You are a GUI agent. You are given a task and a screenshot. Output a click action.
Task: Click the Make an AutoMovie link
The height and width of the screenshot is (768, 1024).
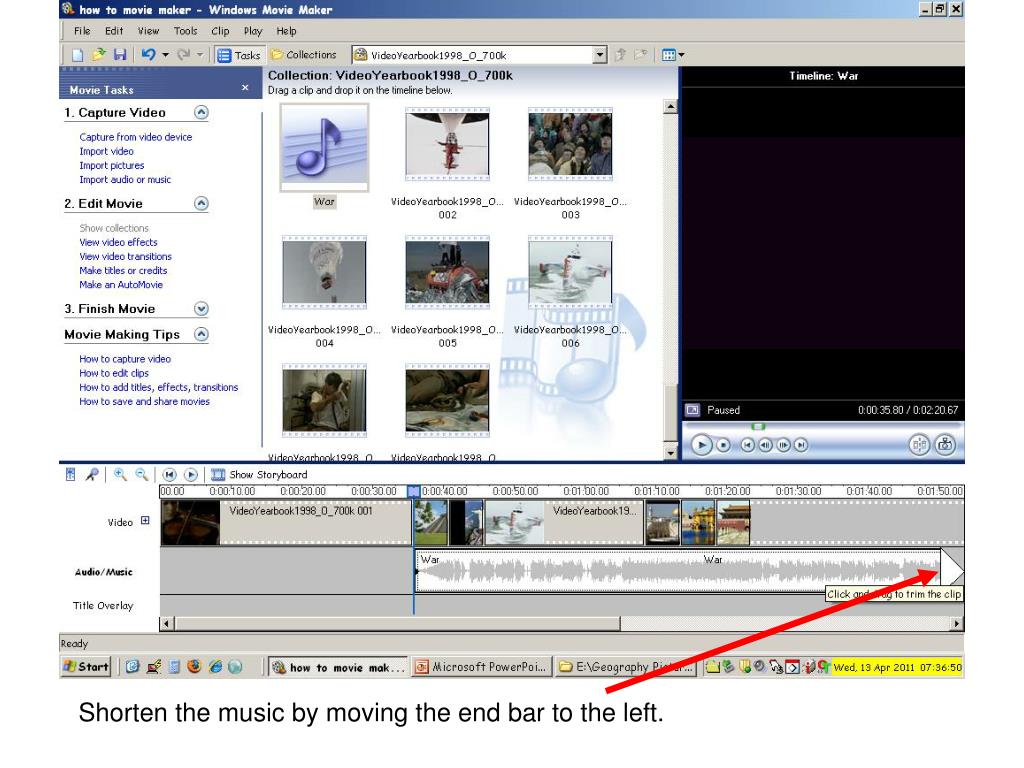click(x=121, y=285)
